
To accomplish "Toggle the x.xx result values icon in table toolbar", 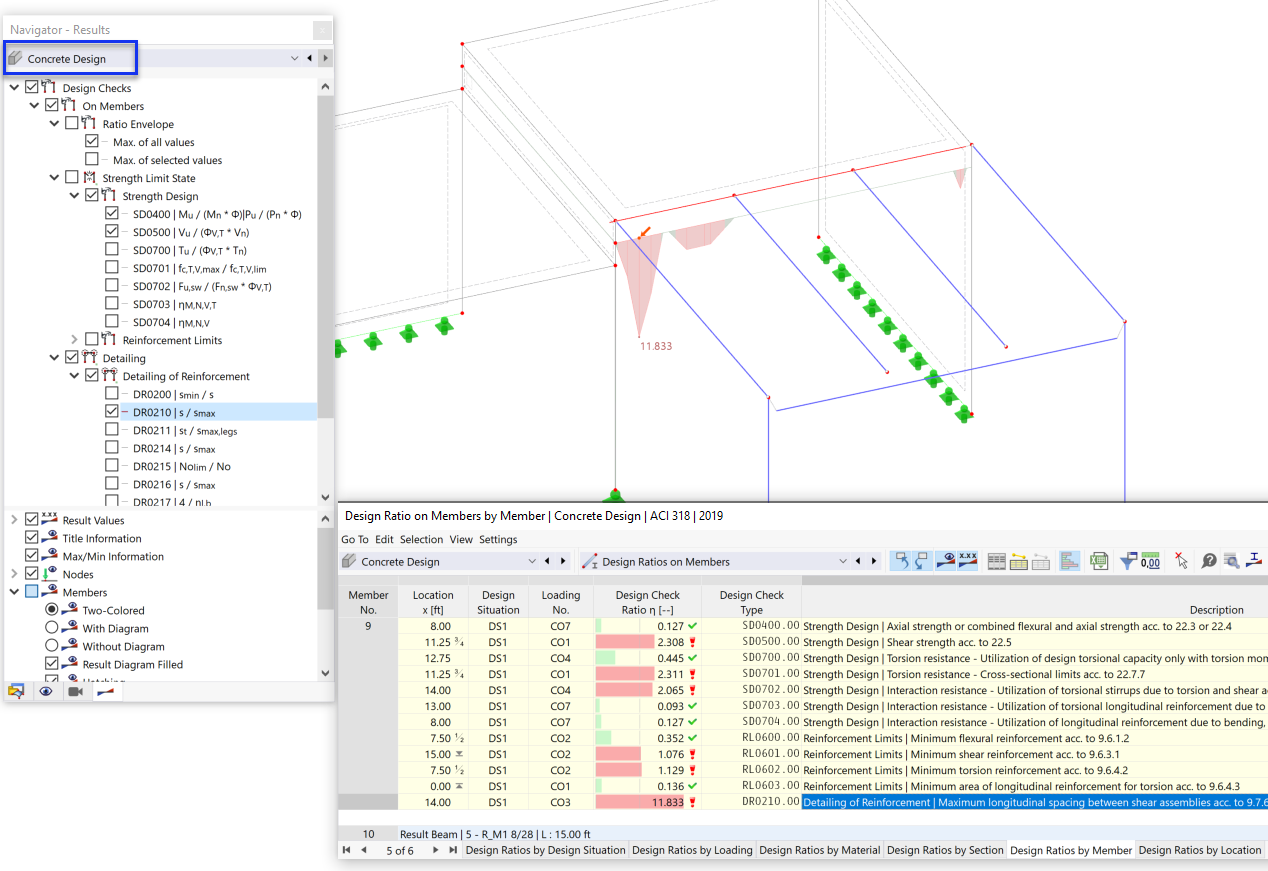I will (968, 561).
